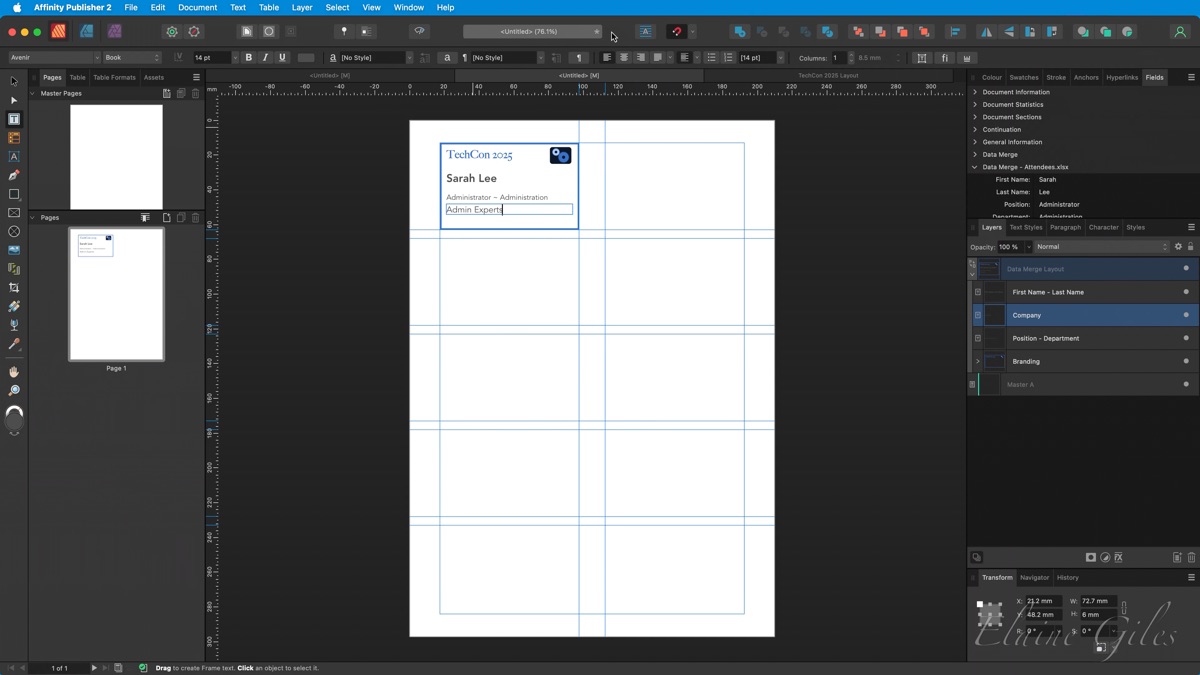Select the Colour Picker eyedropper tool

(14, 344)
